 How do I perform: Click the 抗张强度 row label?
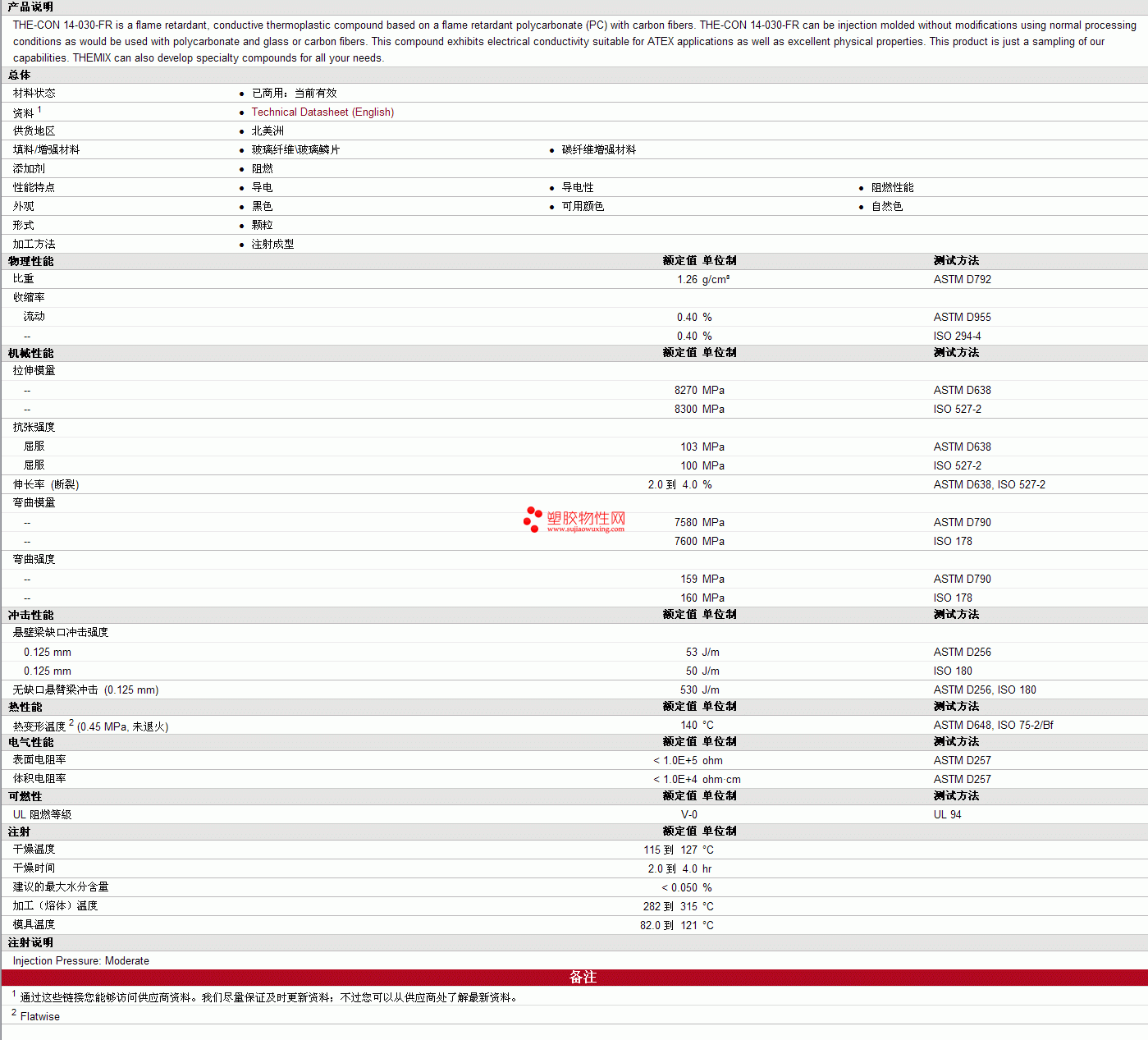click(34, 428)
